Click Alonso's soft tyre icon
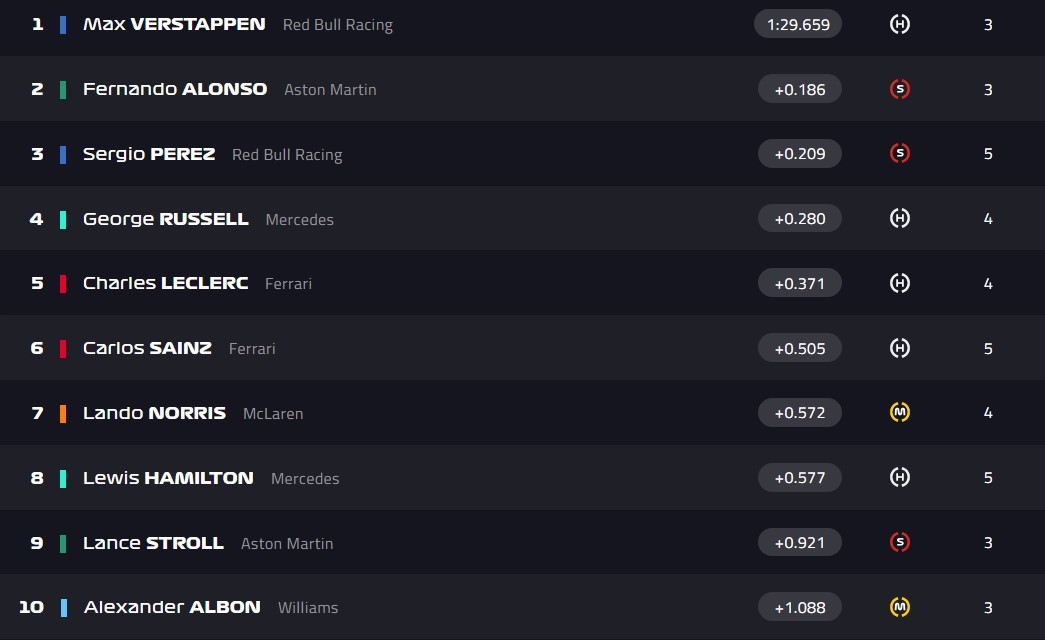Screen dimensions: 1045x640 pos(899,89)
